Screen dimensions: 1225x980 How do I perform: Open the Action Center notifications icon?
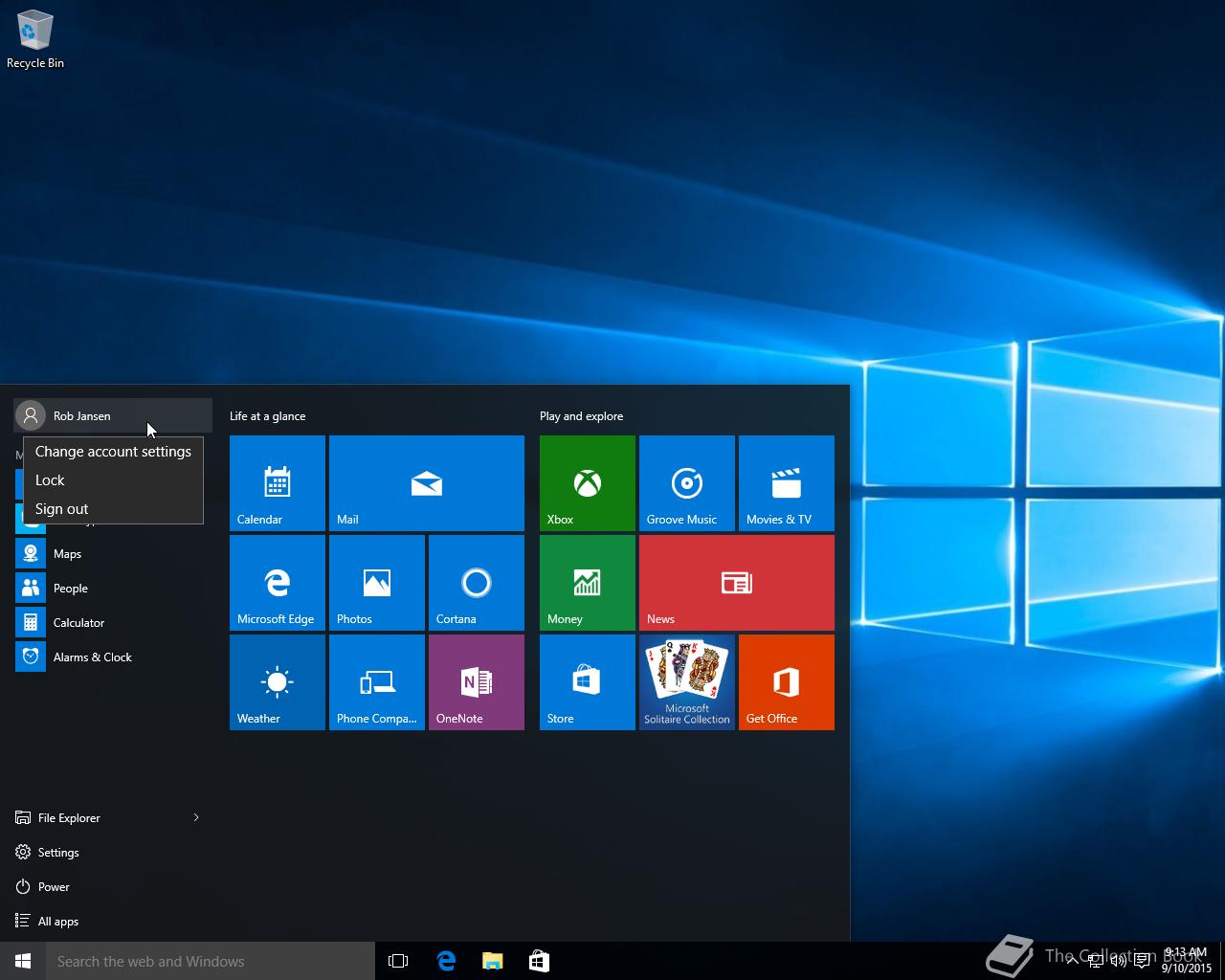tap(1142, 961)
